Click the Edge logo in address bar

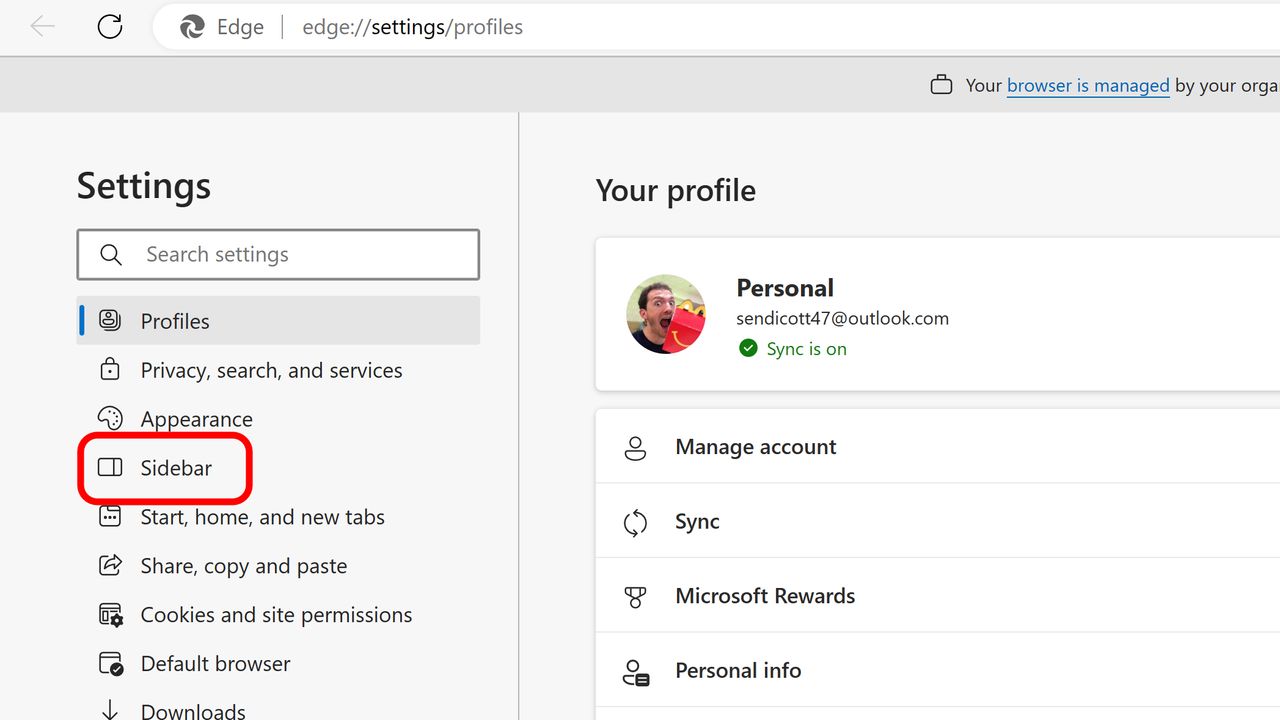[192, 27]
